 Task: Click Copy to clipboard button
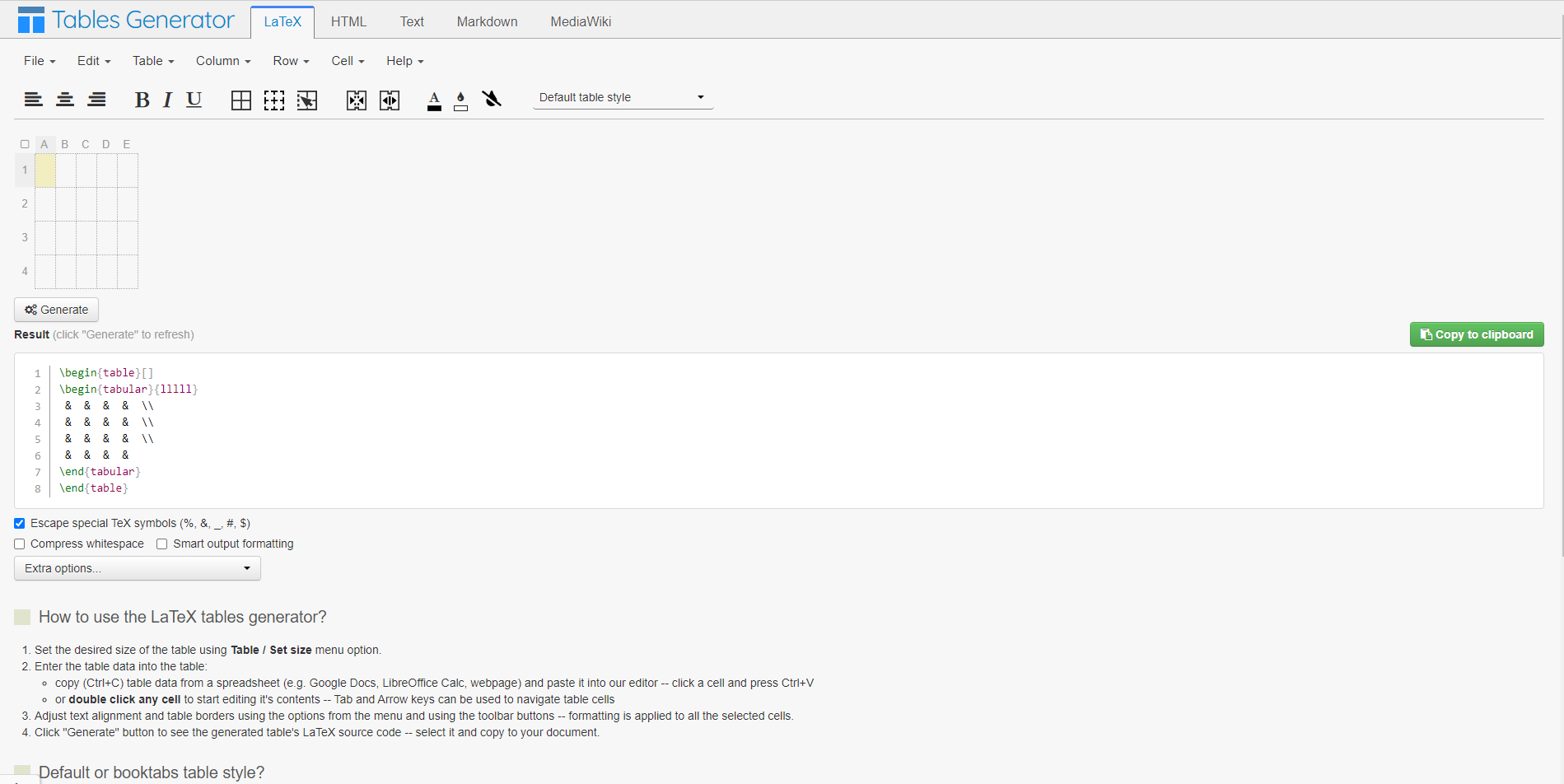(1476, 334)
